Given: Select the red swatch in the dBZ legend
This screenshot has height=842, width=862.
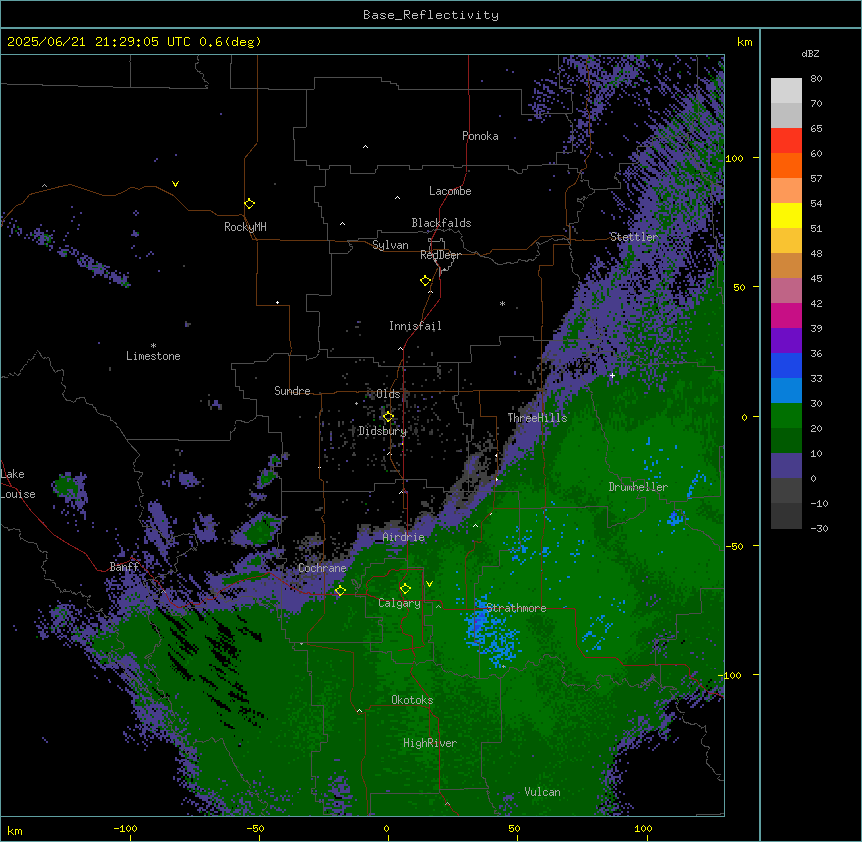Looking at the screenshot, I should click(x=786, y=141).
